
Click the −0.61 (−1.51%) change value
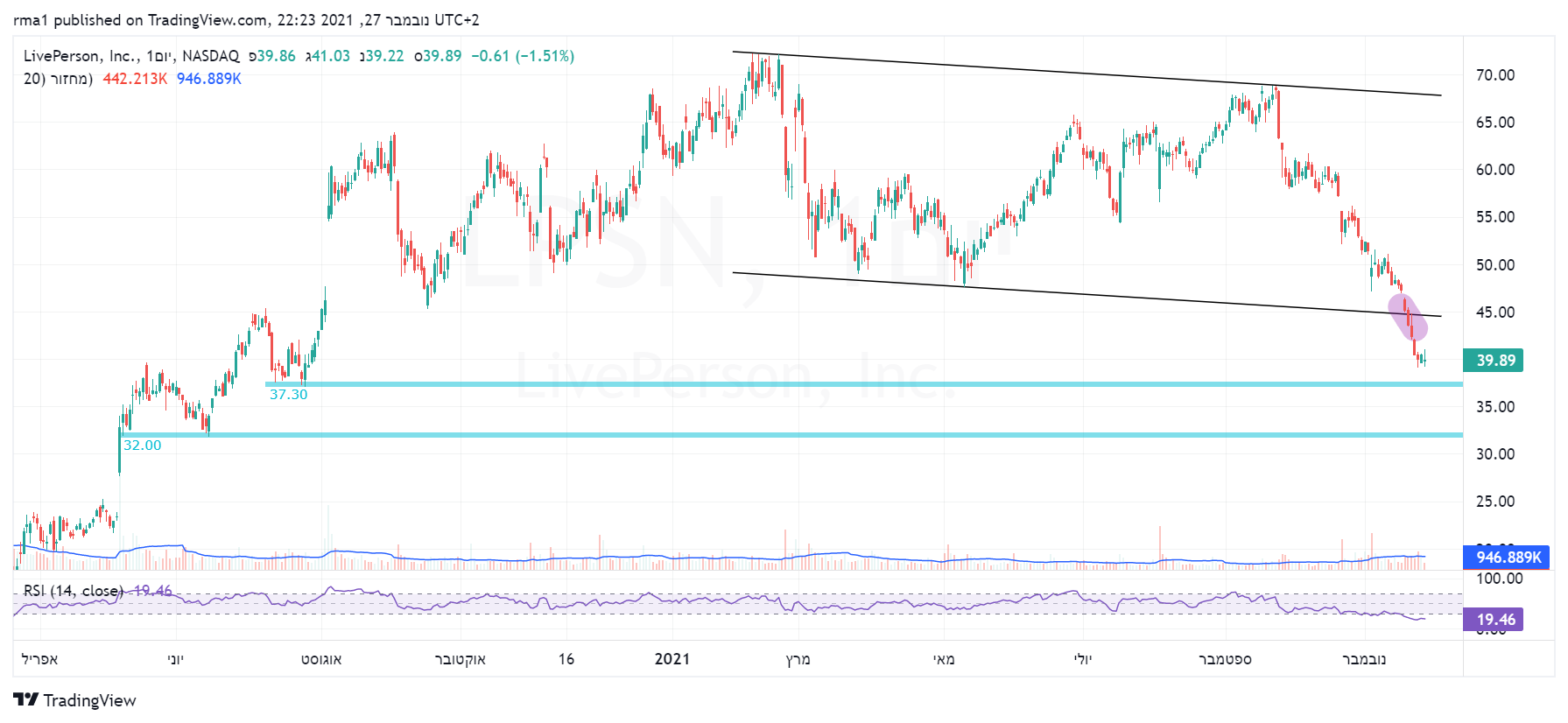pyautogui.click(x=523, y=56)
